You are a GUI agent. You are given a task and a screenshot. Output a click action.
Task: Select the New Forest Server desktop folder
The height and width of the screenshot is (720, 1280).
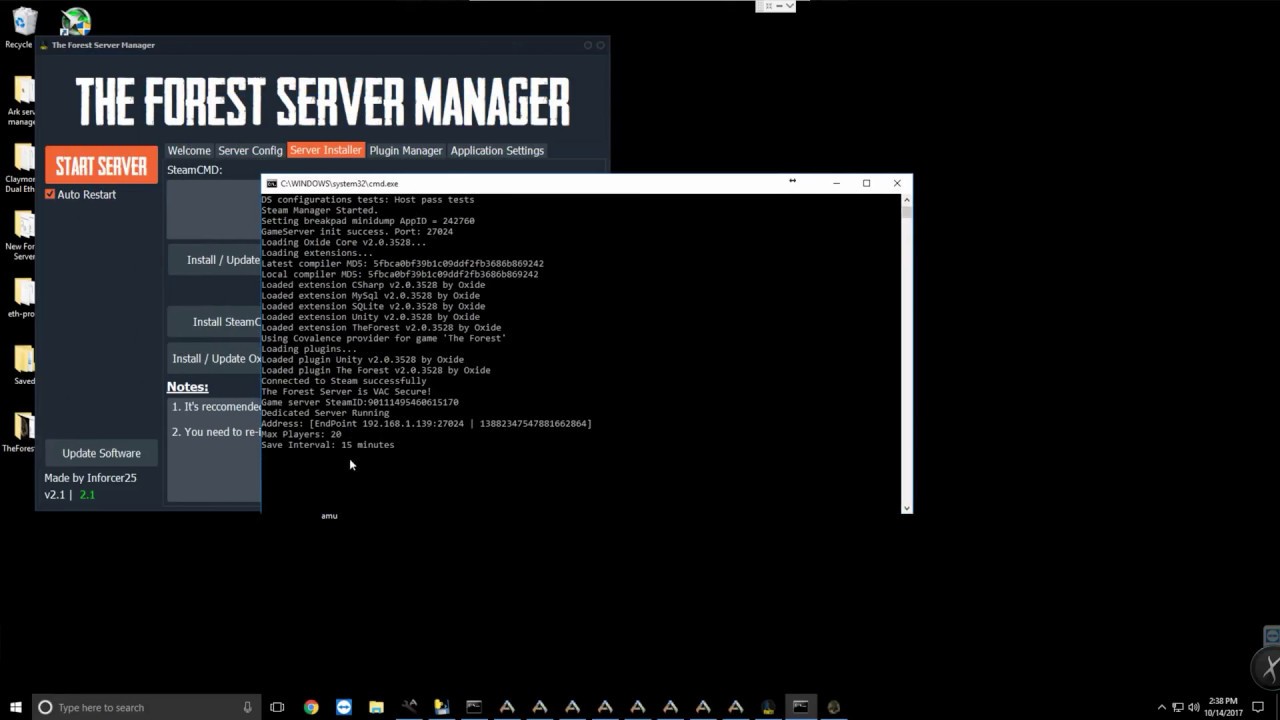click(21, 237)
